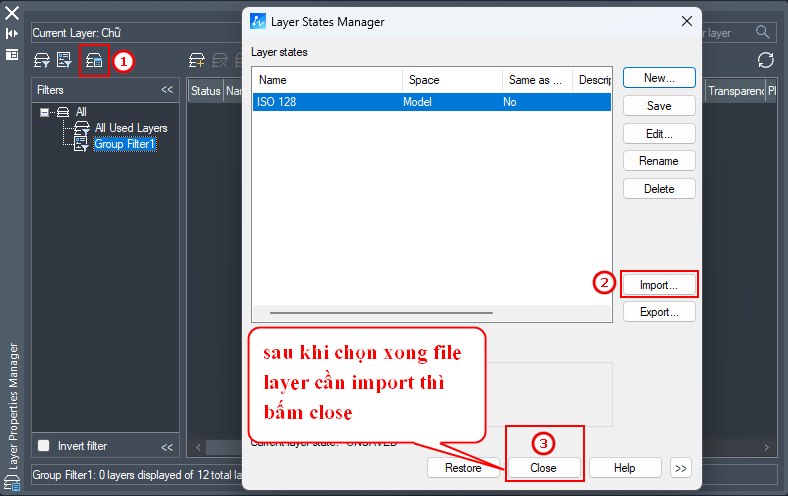Image resolution: width=788 pixels, height=496 pixels.
Task: Close the Layer Properties Manager palette
Action: coord(12,13)
